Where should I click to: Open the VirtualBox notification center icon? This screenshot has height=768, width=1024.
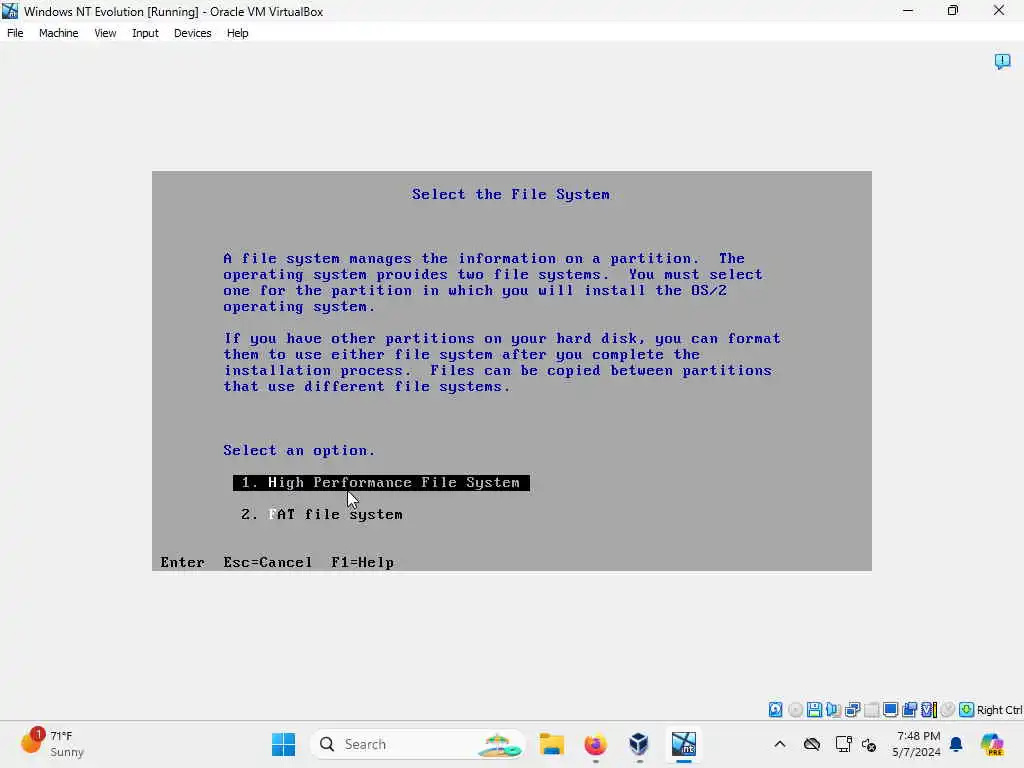1002,61
